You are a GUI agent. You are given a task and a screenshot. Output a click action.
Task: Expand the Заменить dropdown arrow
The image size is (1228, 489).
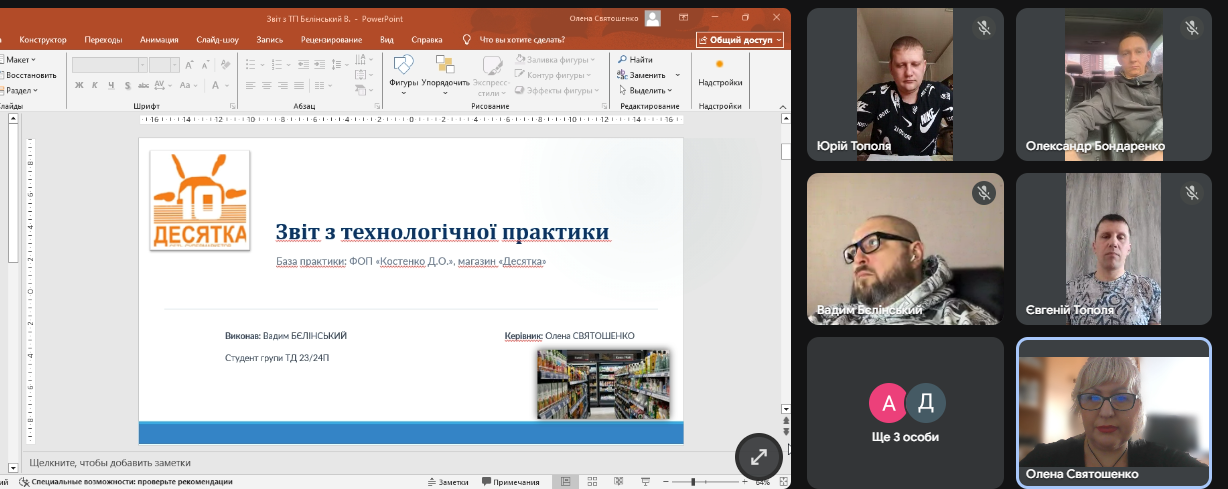coord(677,75)
